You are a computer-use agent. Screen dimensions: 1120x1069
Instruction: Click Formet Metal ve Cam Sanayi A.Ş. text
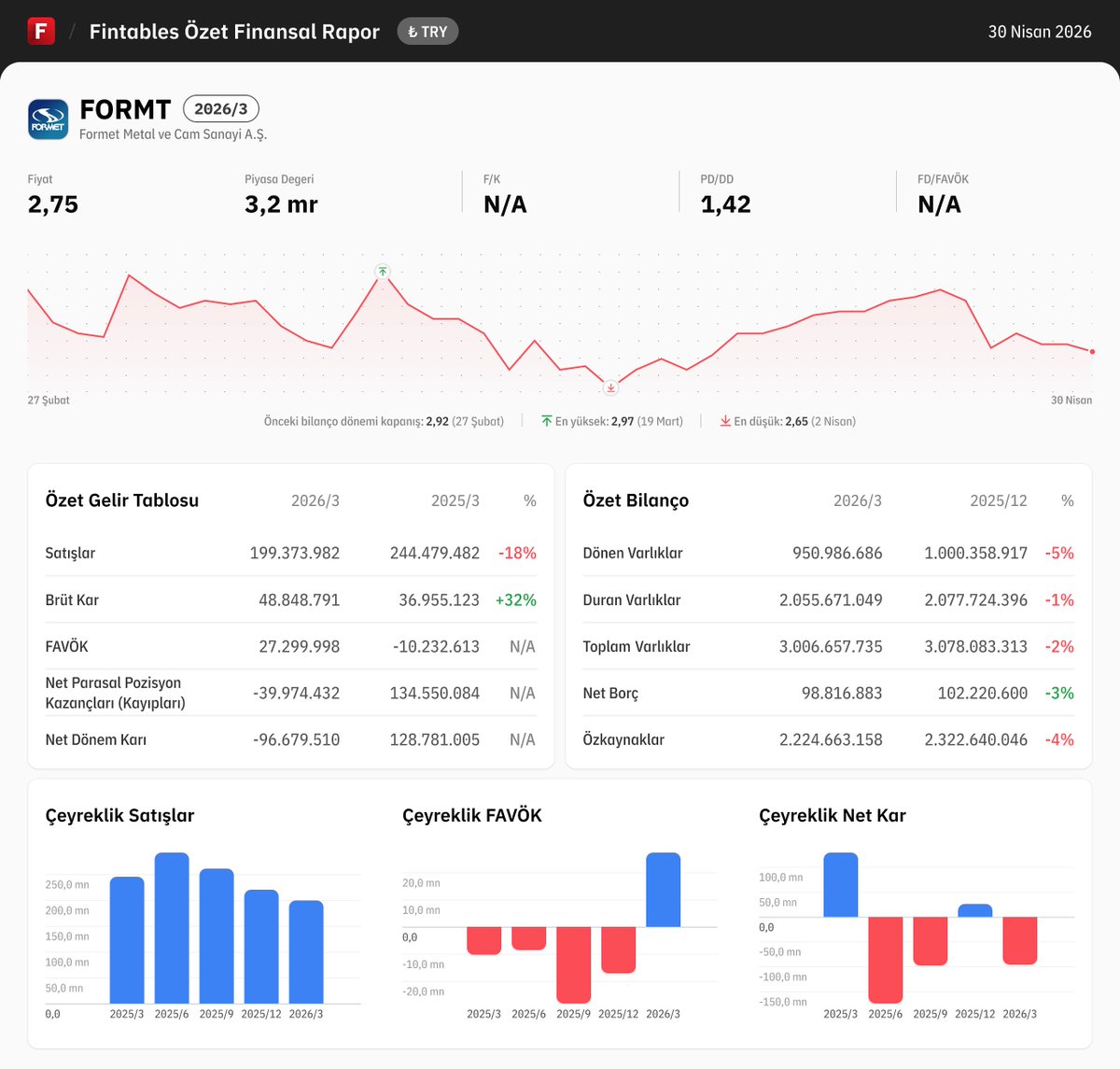coord(173,134)
